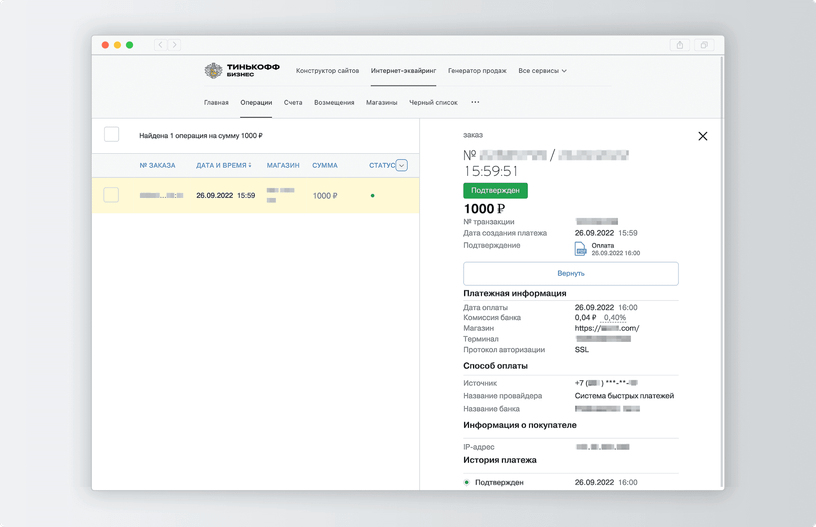This screenshot has width=816, height=527.
Task: Click the macOS yellow minimize button
Action: tap(117, 45)
